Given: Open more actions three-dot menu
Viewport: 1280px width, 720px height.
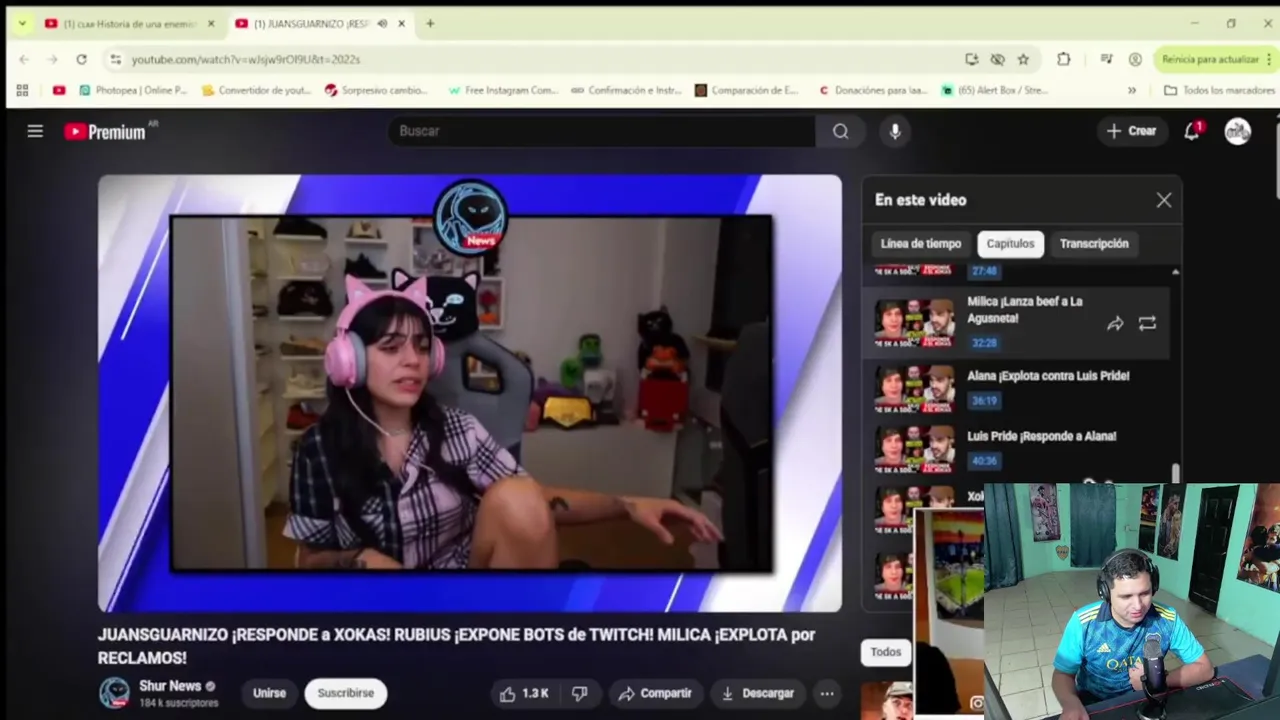Looking at the screenshot, I should (x=827, y=693).
